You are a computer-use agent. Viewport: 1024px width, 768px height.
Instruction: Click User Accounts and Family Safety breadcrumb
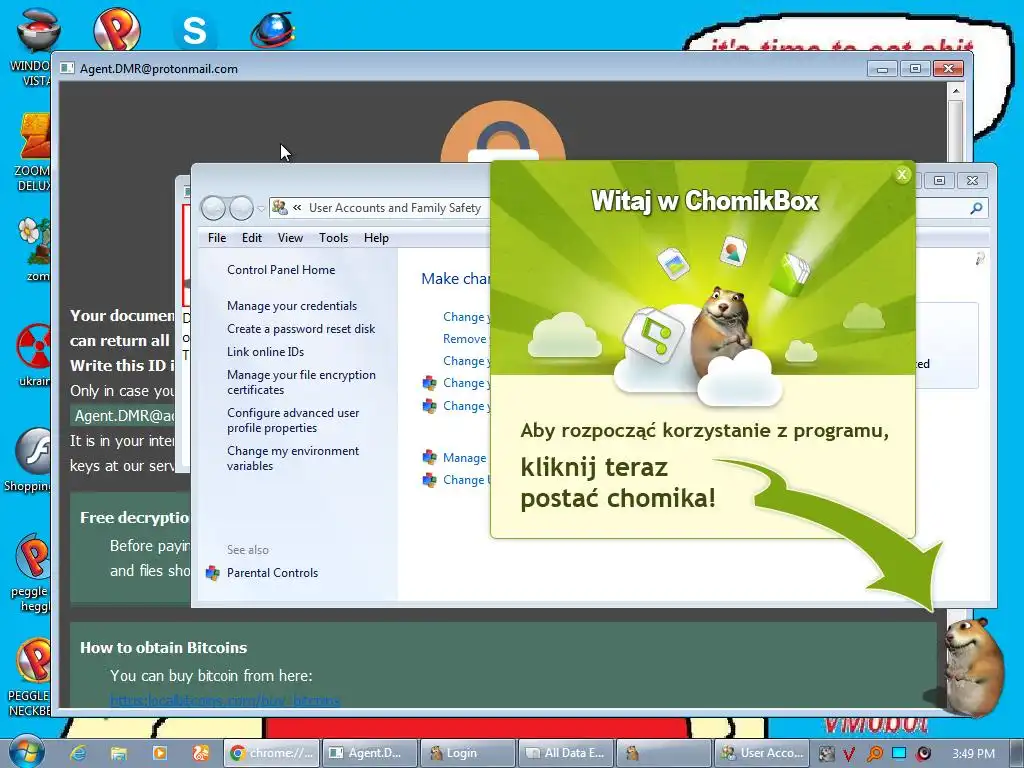(394, 208)
